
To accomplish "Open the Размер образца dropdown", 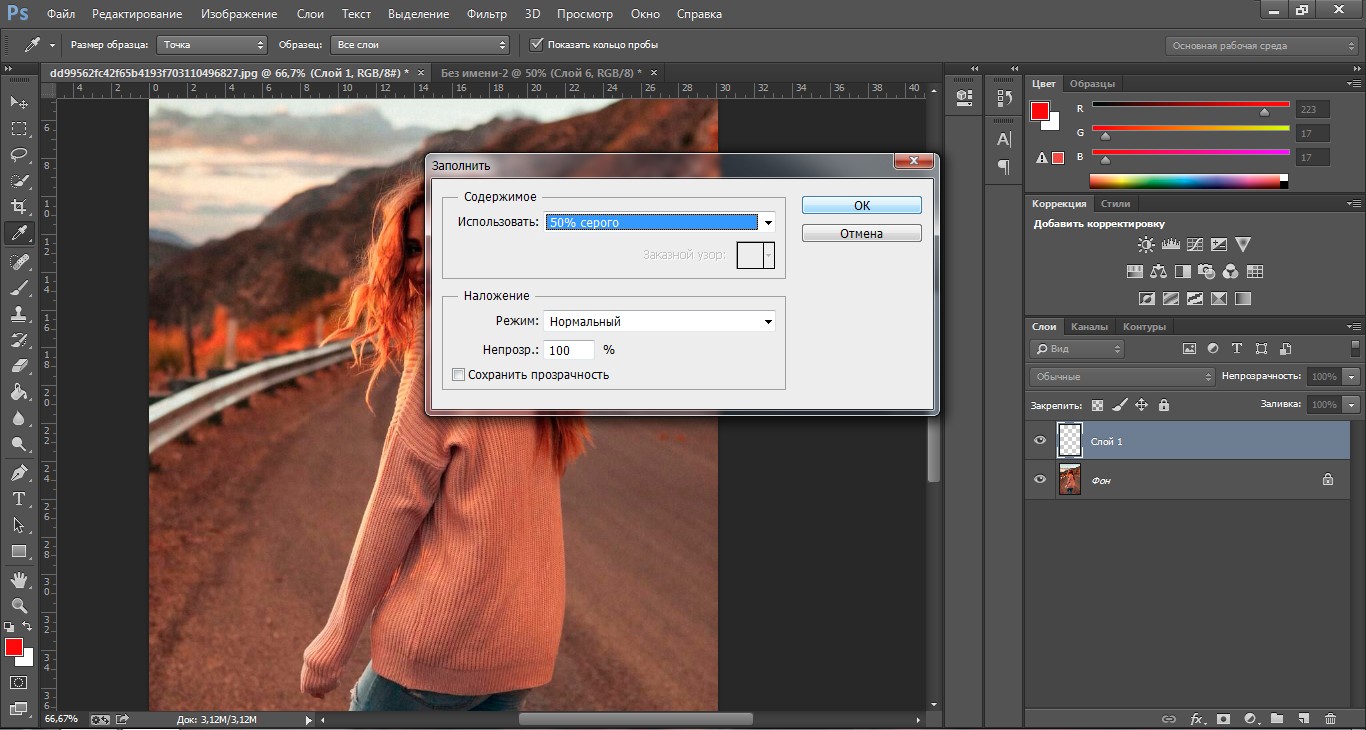I will pyautogui.click(x=212, y=45).
